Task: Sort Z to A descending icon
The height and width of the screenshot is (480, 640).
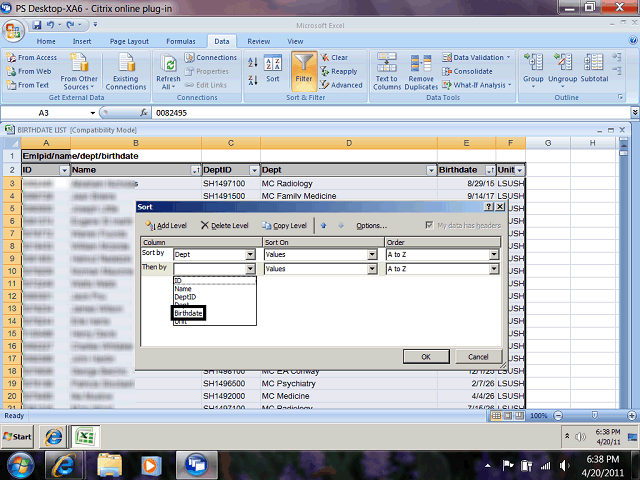Action: click(x=253, y=80)
